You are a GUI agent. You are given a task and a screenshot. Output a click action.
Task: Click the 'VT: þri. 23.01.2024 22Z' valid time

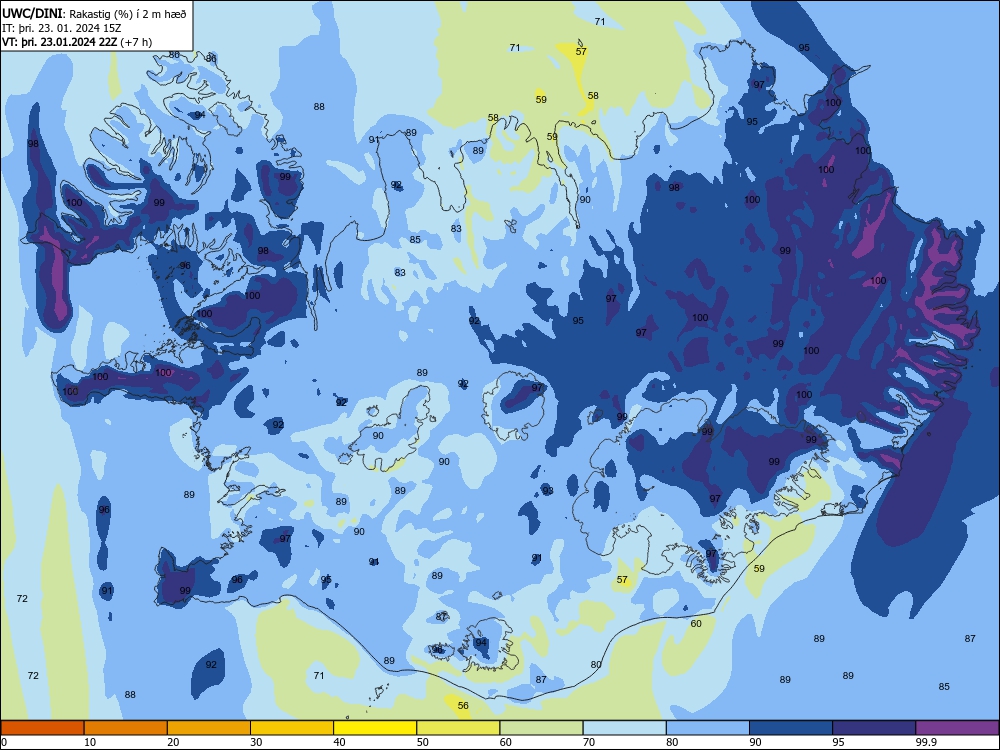pos(60,42)
